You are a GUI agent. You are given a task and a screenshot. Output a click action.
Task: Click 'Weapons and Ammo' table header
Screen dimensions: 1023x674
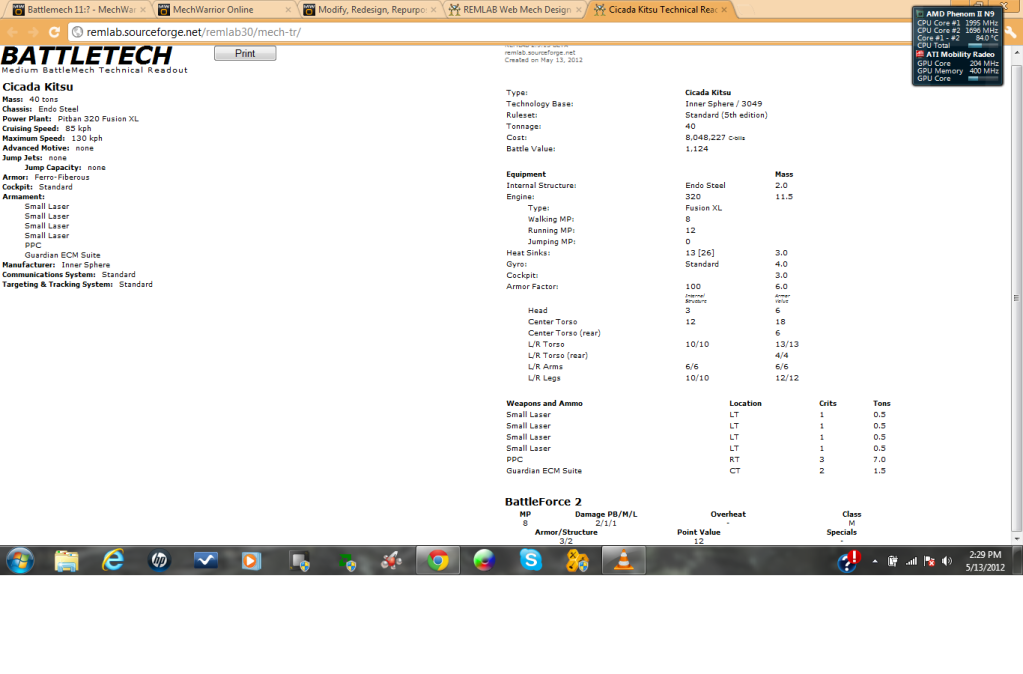(x=544, y=403)
